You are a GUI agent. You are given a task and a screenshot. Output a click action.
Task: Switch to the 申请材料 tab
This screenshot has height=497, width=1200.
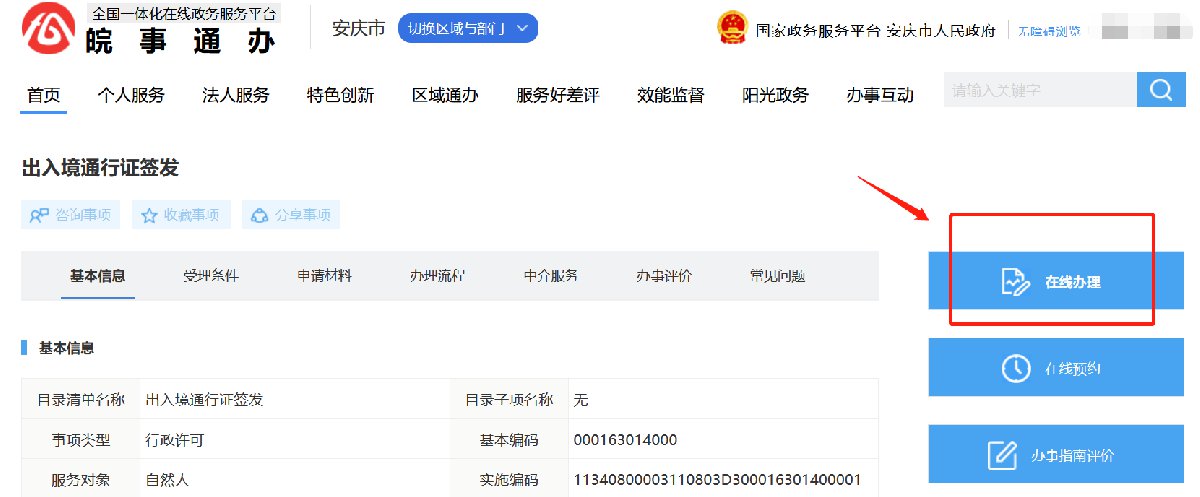pos(324,276)
